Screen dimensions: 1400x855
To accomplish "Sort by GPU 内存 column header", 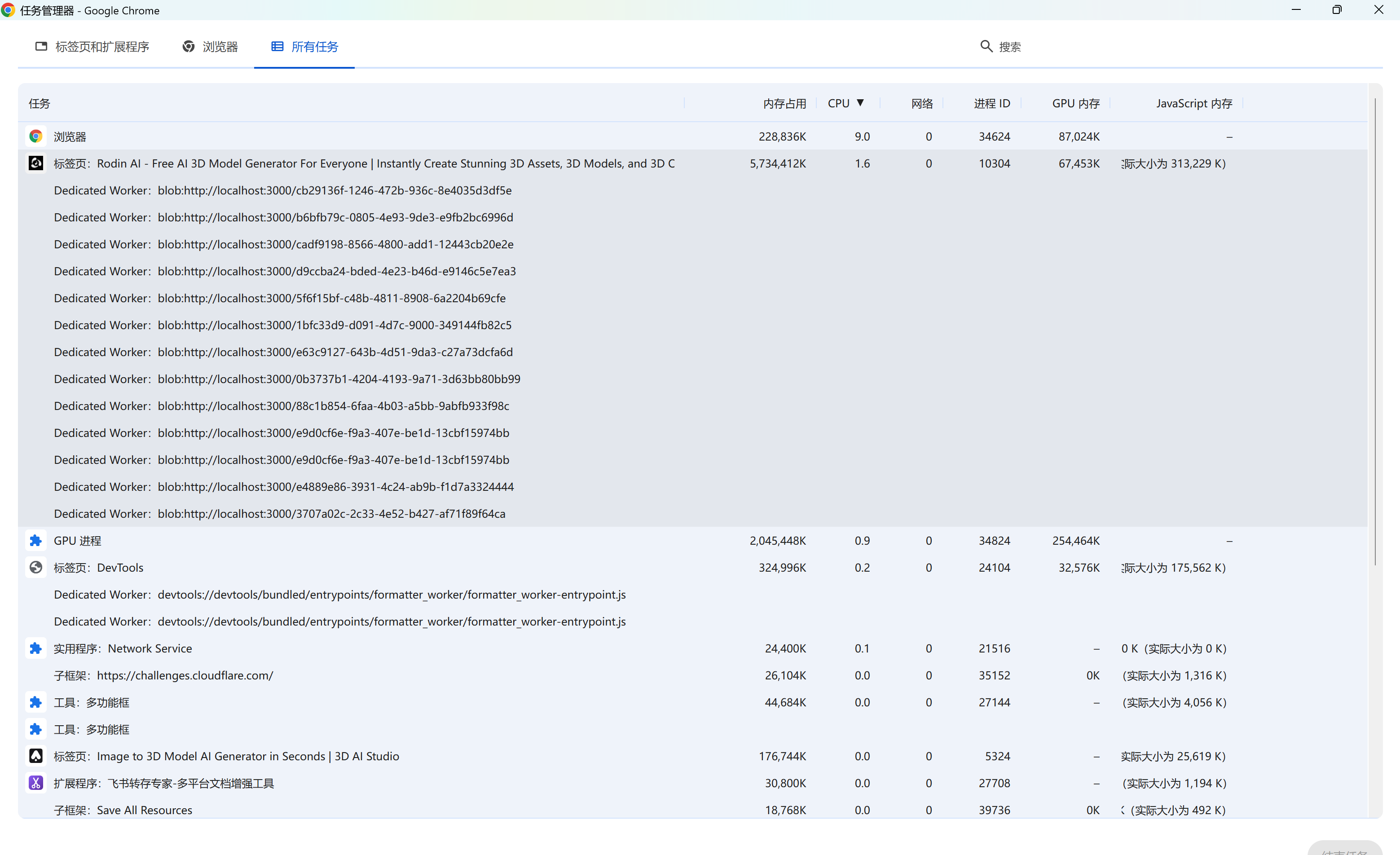I will click(x=1075, y=103).
